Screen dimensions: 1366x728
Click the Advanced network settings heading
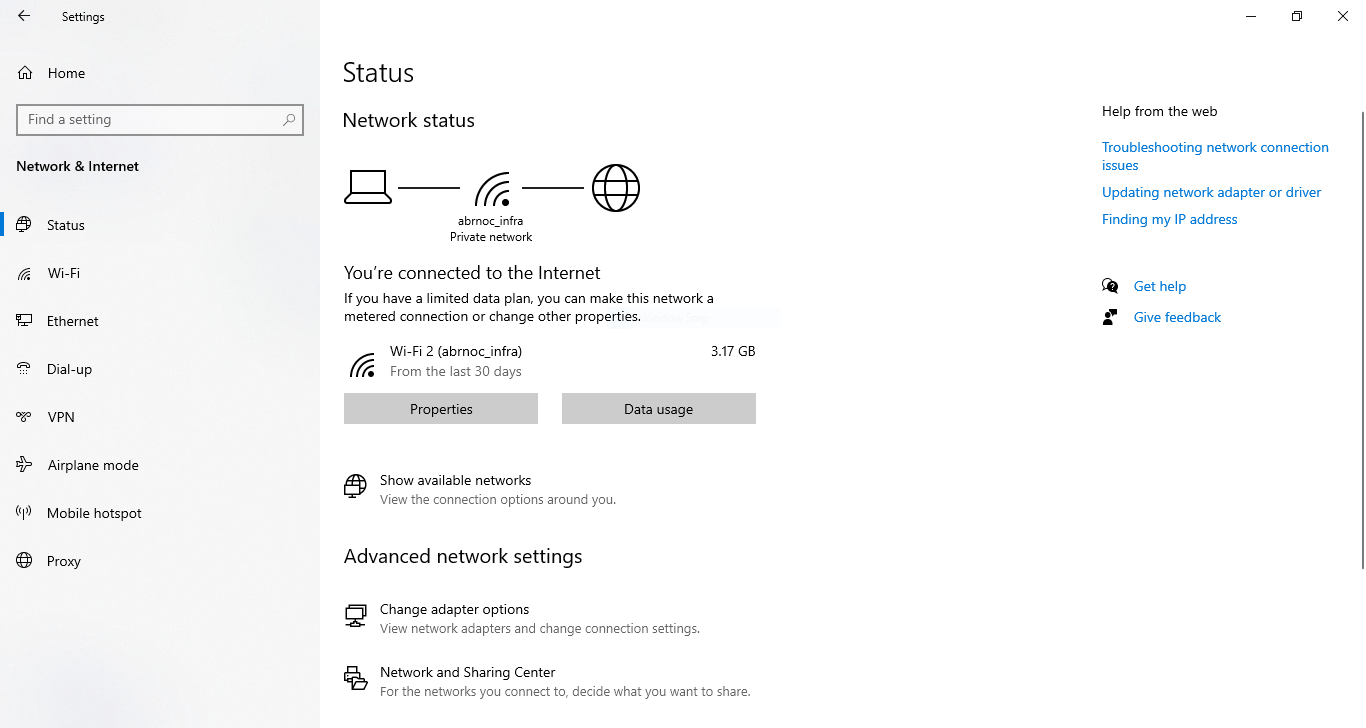click(x=463, y=556)
